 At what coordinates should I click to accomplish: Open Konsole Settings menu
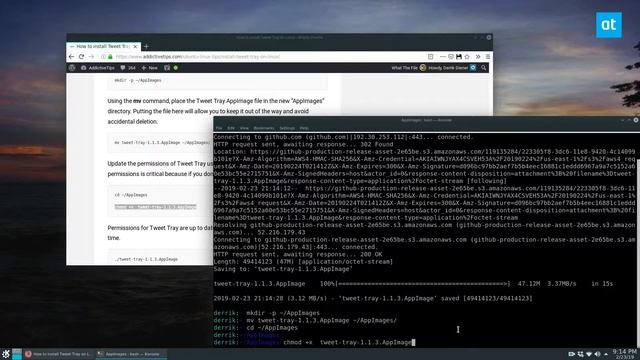pos(287,128)
